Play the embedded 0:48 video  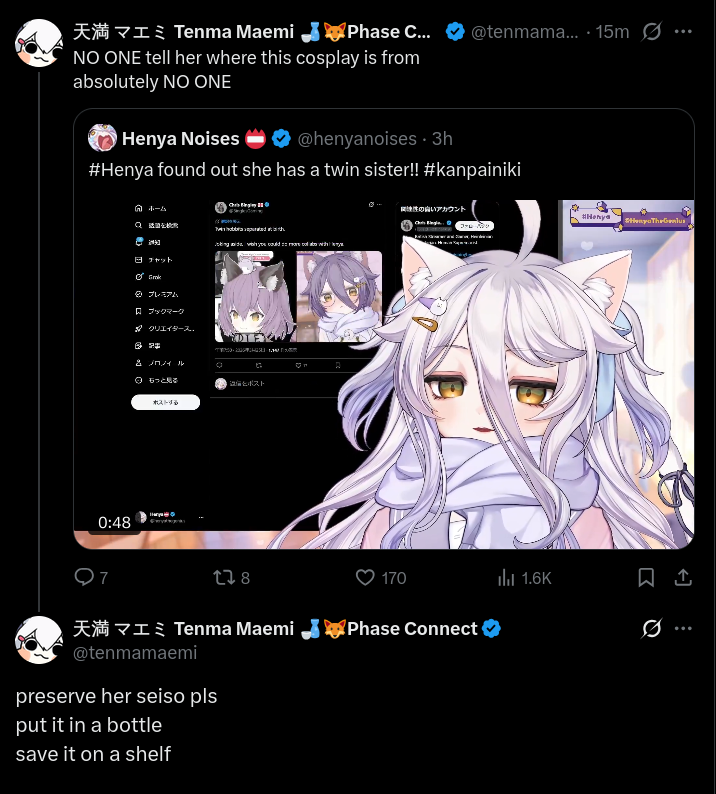click(x=384, y=374)
